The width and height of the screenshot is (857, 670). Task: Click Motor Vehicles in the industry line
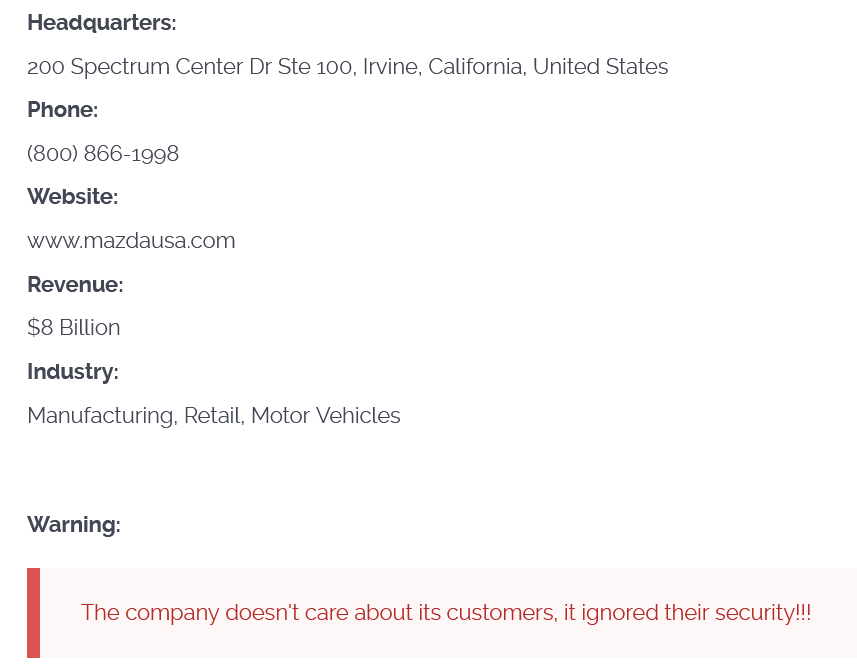click(x=325, y=416)
